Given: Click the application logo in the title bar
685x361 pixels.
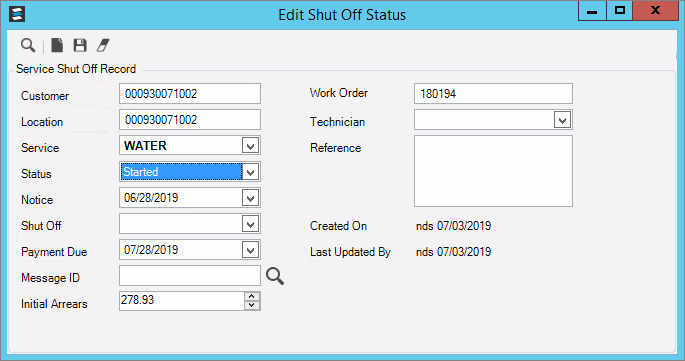Looking at the screenshot, I should click(x=17, y=14).
